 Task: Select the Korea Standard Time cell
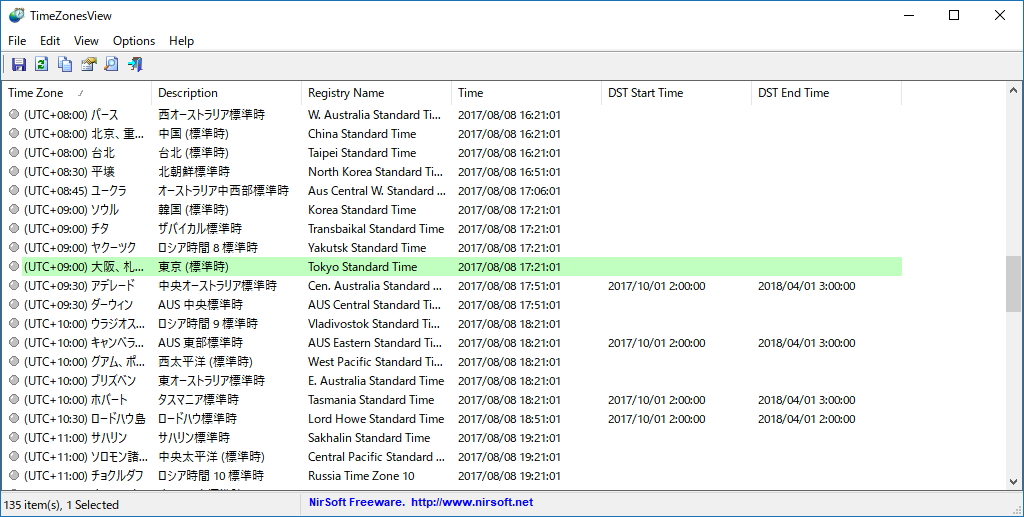click(x=362, y=210)
